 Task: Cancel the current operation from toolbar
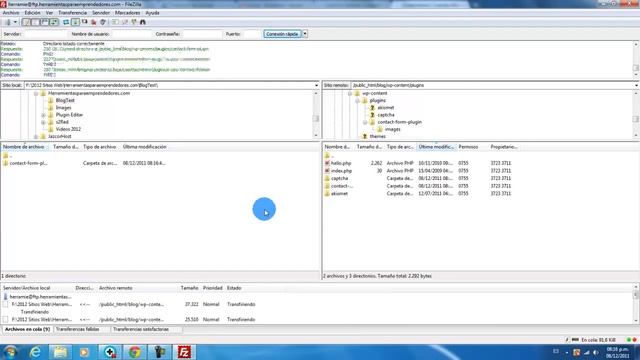click(84, 22)
